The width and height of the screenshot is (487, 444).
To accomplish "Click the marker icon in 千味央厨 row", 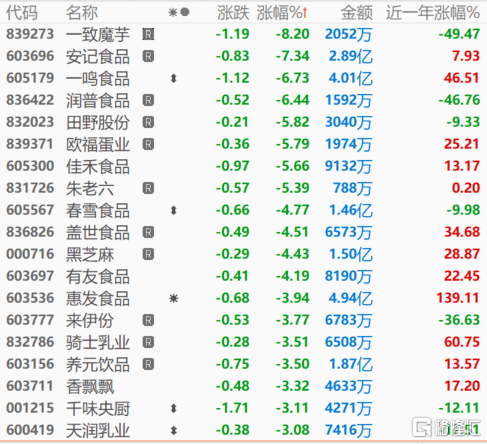I will (173, 408).
